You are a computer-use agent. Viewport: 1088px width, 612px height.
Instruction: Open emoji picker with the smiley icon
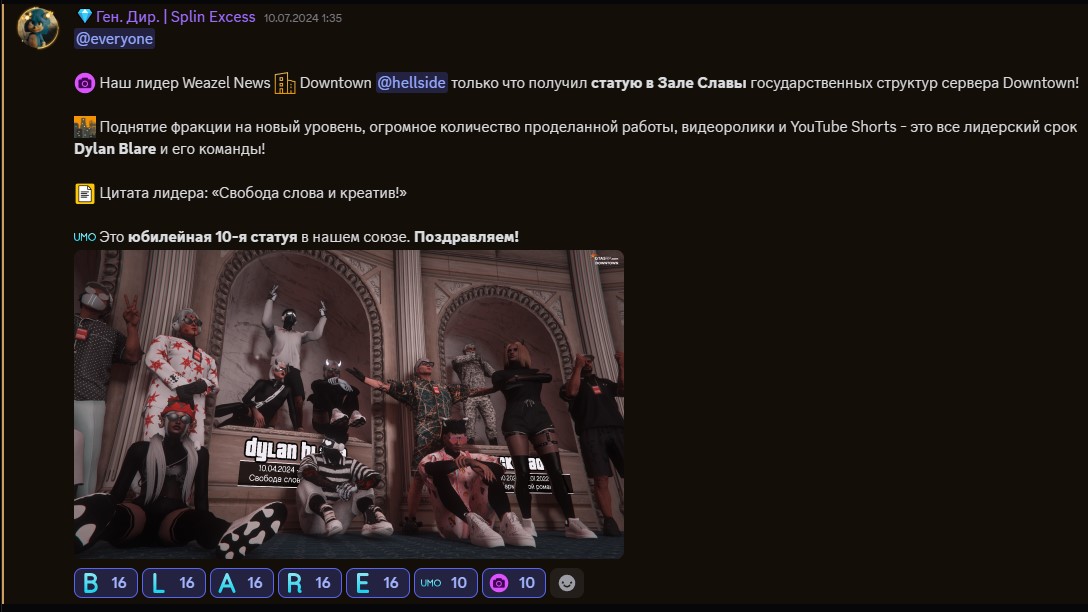click(x=567, y=583)
